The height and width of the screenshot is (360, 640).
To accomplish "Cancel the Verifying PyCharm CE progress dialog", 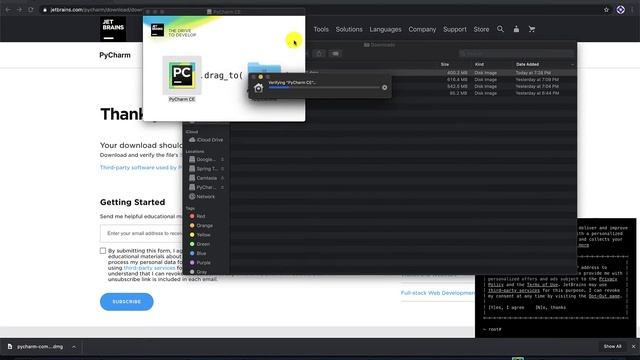I will pyautogui.click(x=384, y=87).
